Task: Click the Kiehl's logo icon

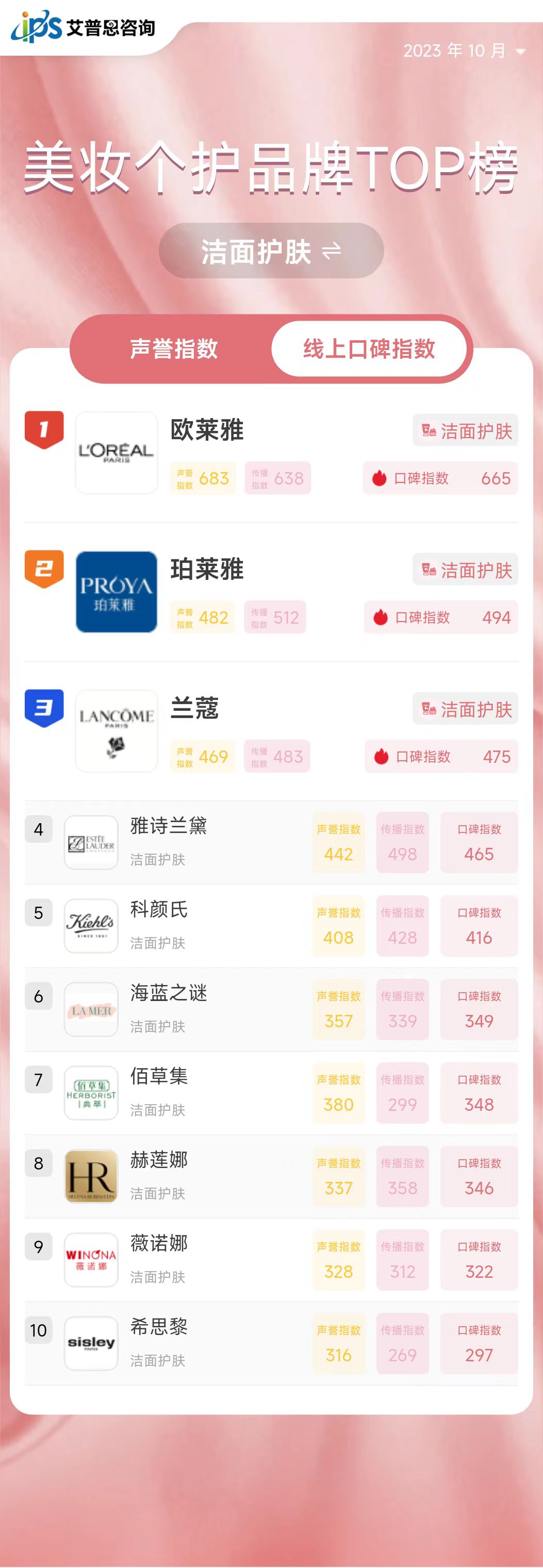Action: pos(91,926)
